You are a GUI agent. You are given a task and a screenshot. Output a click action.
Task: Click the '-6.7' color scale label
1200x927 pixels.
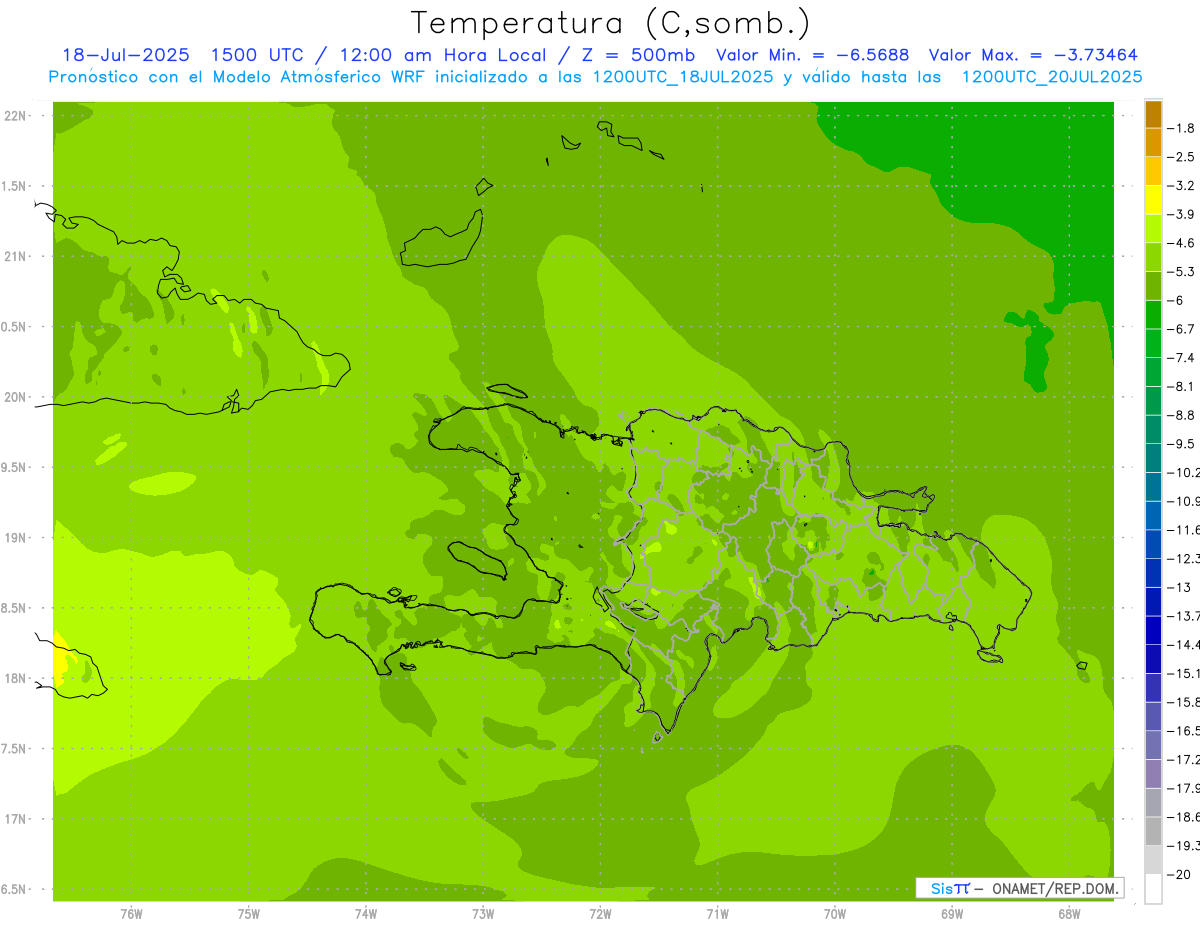point(1181,329)
